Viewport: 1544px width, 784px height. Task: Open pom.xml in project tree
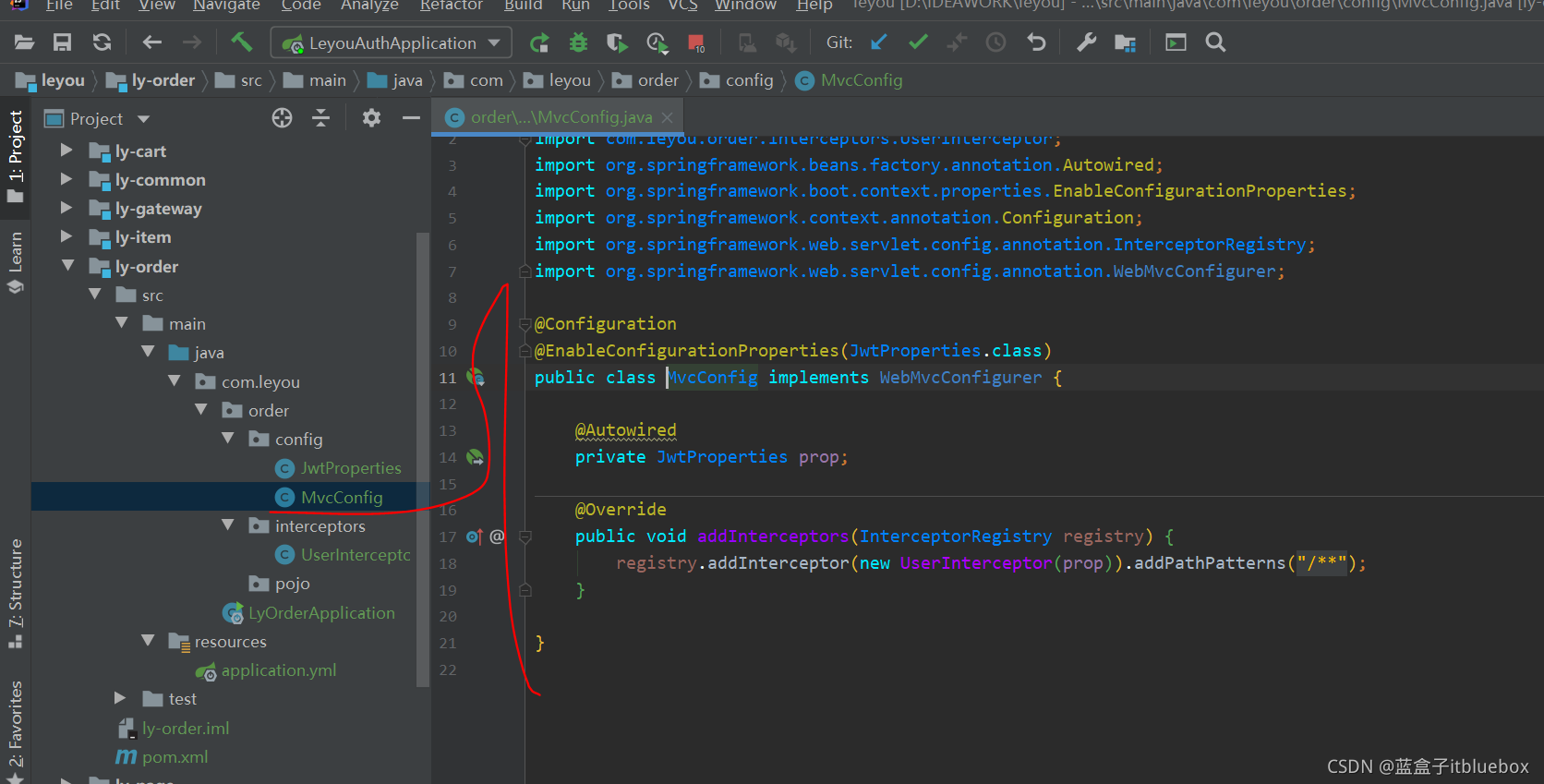pyautogui.click(x=175, y=756)
